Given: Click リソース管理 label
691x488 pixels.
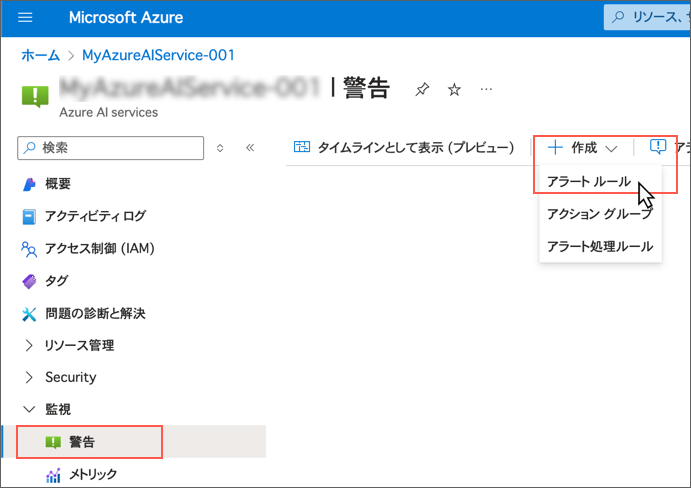Looking at the screenshot, I should click(80, 345).
